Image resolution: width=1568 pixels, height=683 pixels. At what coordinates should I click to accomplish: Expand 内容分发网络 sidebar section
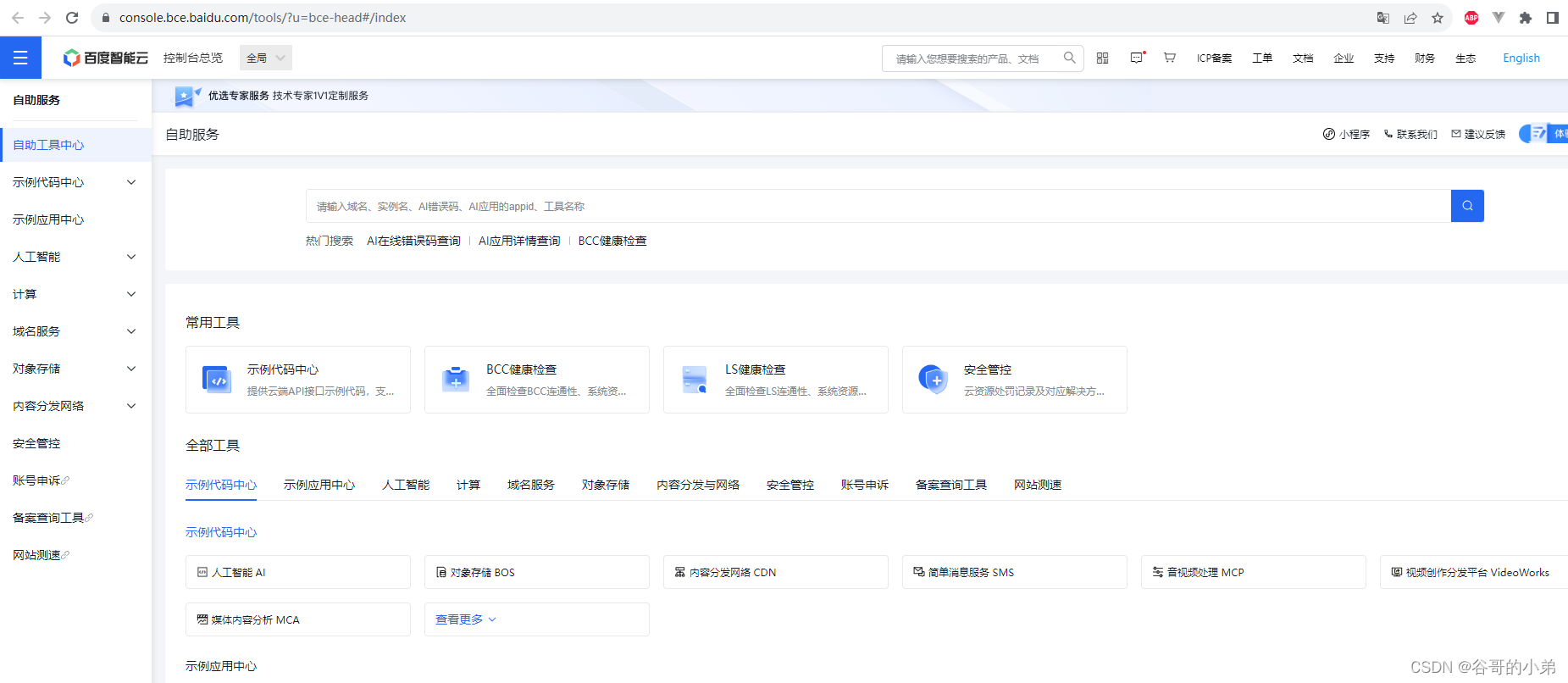(x=131, y=406)
